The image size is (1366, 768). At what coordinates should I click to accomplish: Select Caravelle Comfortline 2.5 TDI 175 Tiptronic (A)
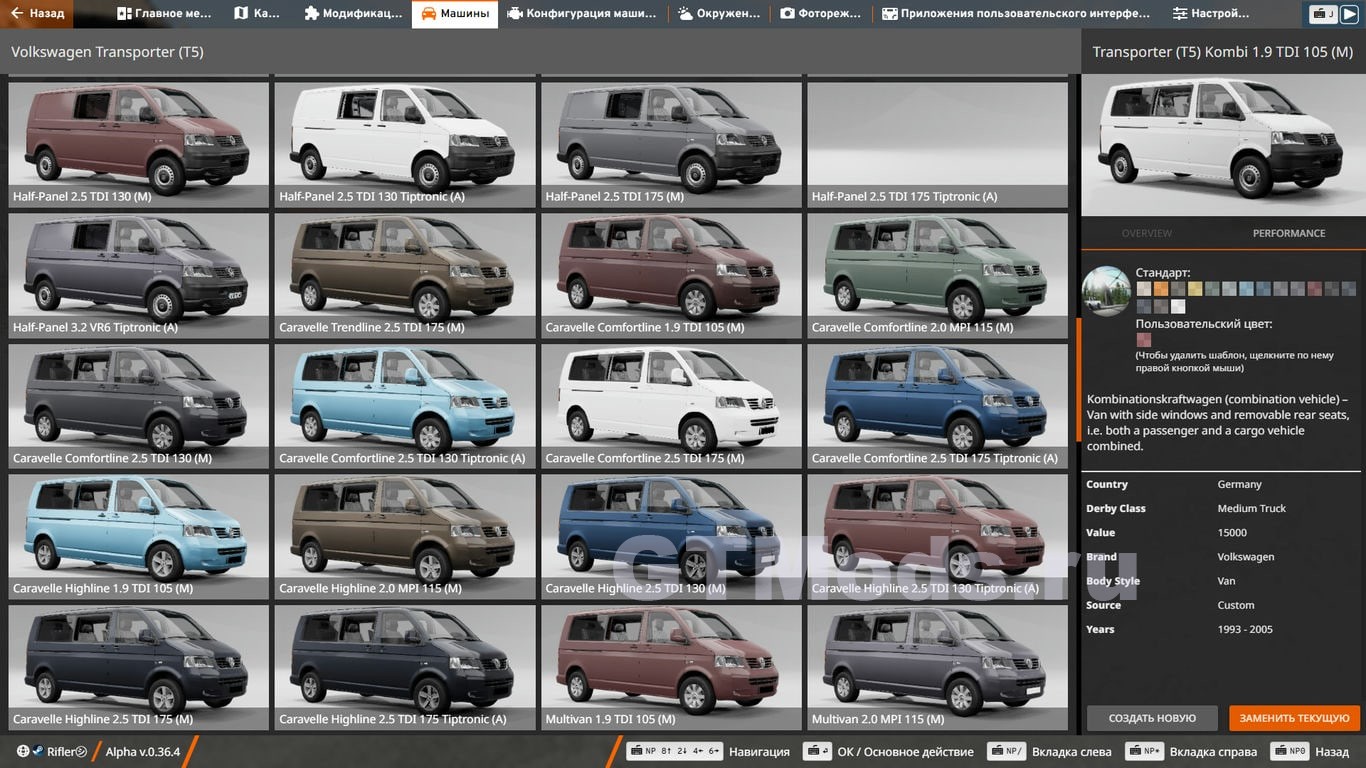click(x=938, y=406)
